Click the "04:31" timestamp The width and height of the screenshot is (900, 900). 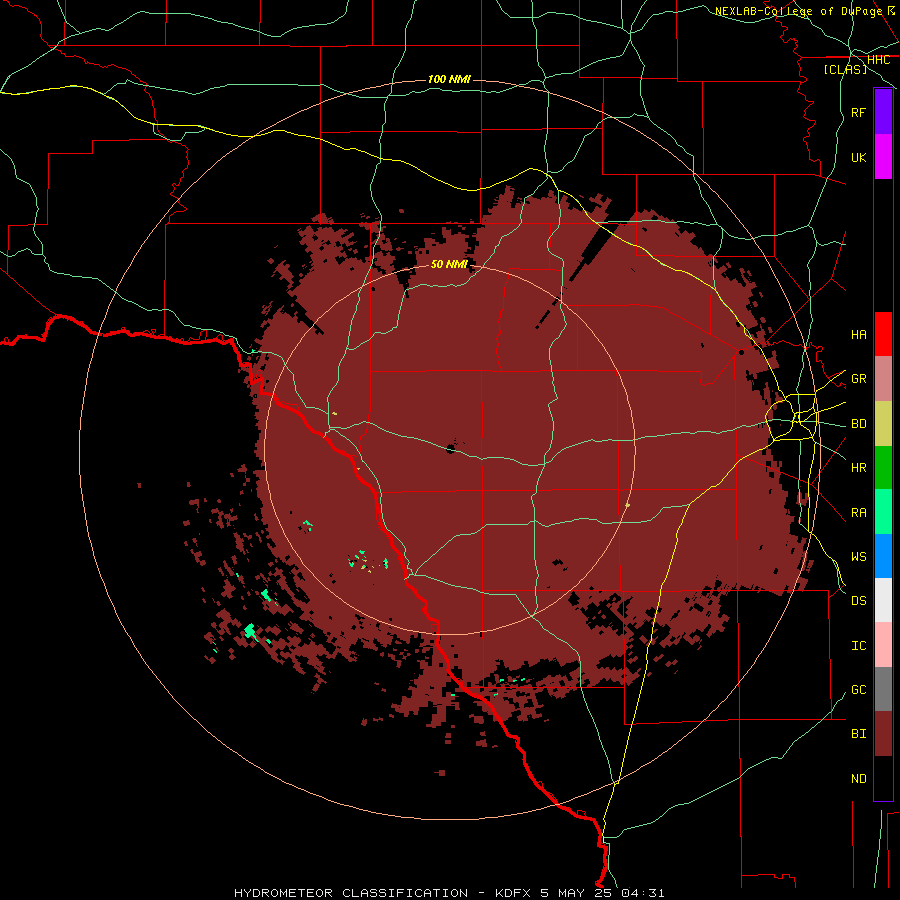[642, 893]
